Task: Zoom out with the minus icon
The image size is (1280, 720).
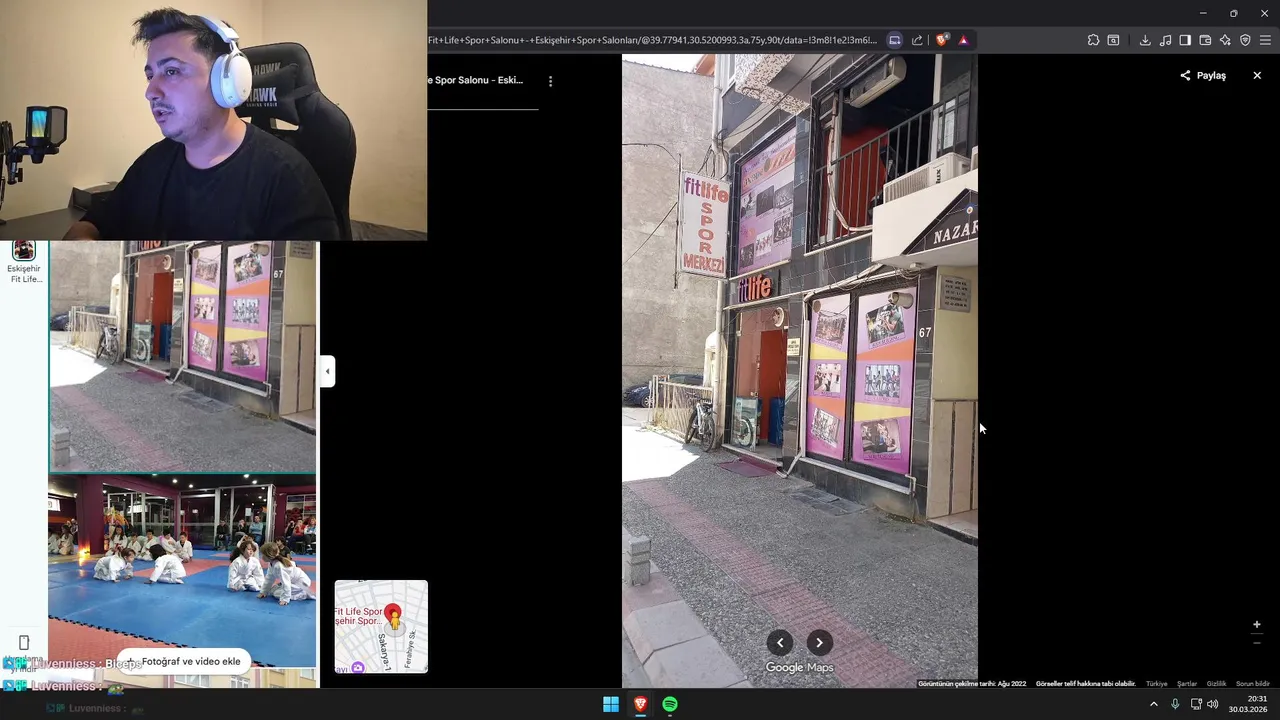Action: pyautogui.click(x=1257, y=643)
